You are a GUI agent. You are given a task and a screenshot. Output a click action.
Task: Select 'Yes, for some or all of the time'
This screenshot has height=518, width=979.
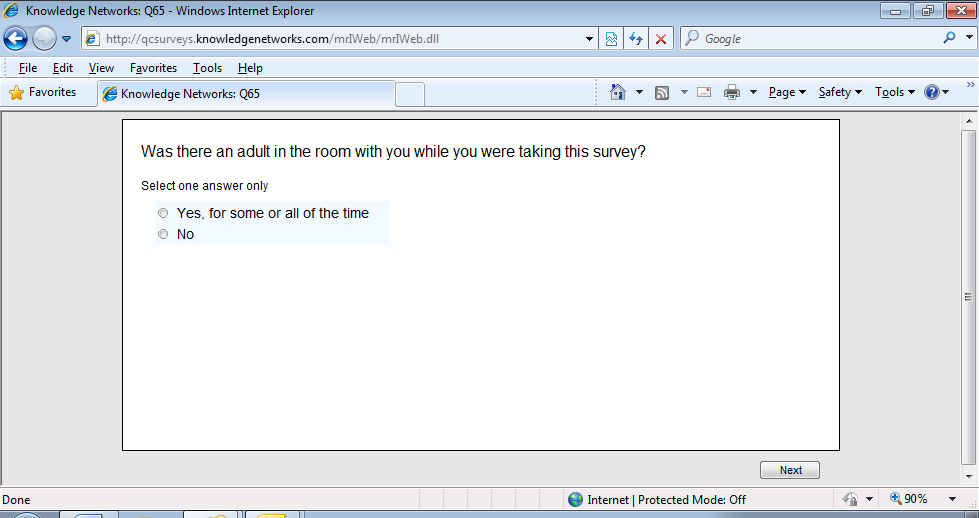click(163, 213)
